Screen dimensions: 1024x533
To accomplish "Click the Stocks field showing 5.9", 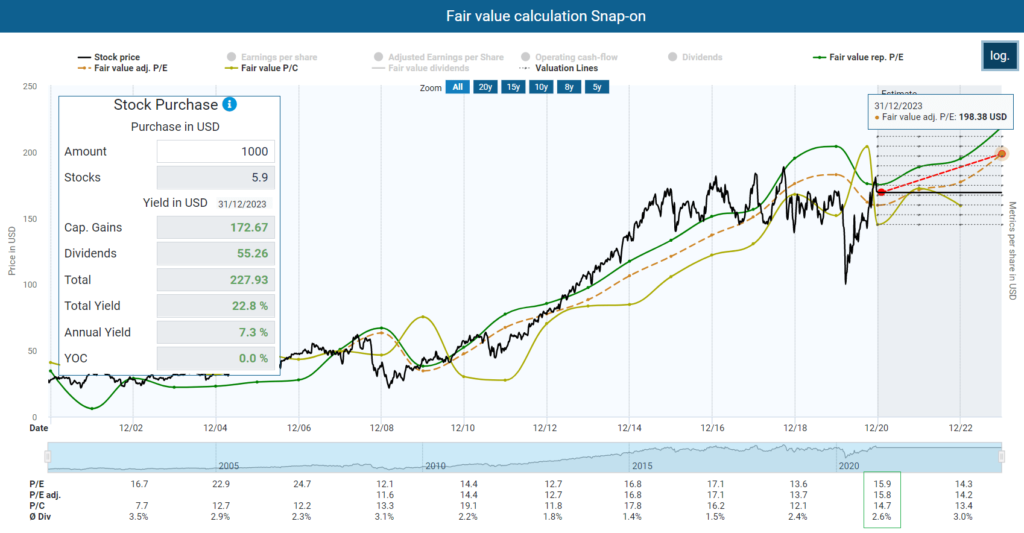I will pyautogui.click(x=216, y=178).
